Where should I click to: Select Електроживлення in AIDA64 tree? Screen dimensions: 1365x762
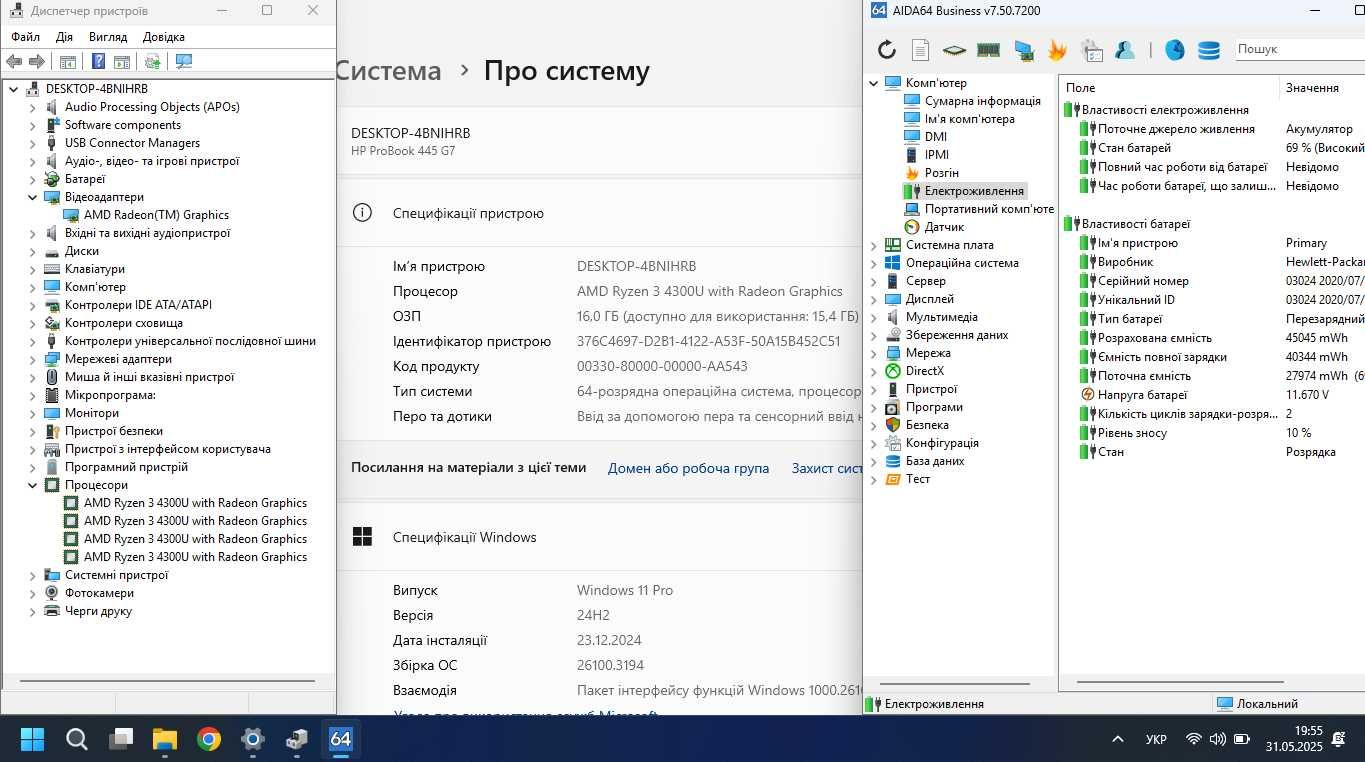[x=974, y=191]
